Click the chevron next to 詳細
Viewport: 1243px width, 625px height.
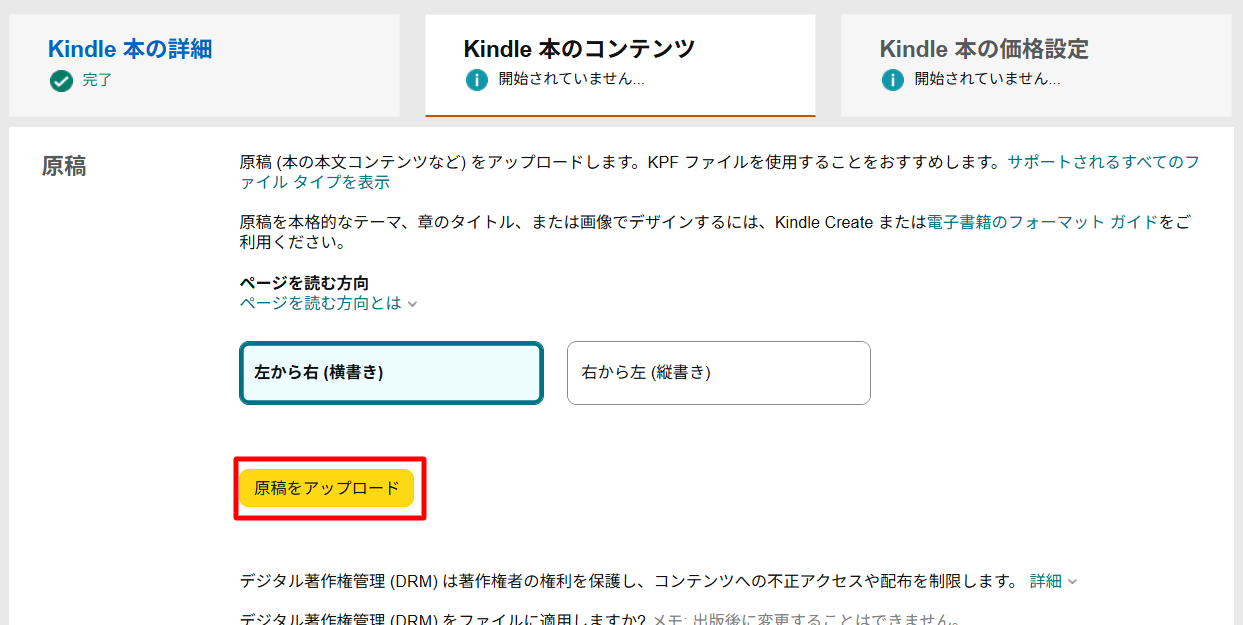point(1072,581)
